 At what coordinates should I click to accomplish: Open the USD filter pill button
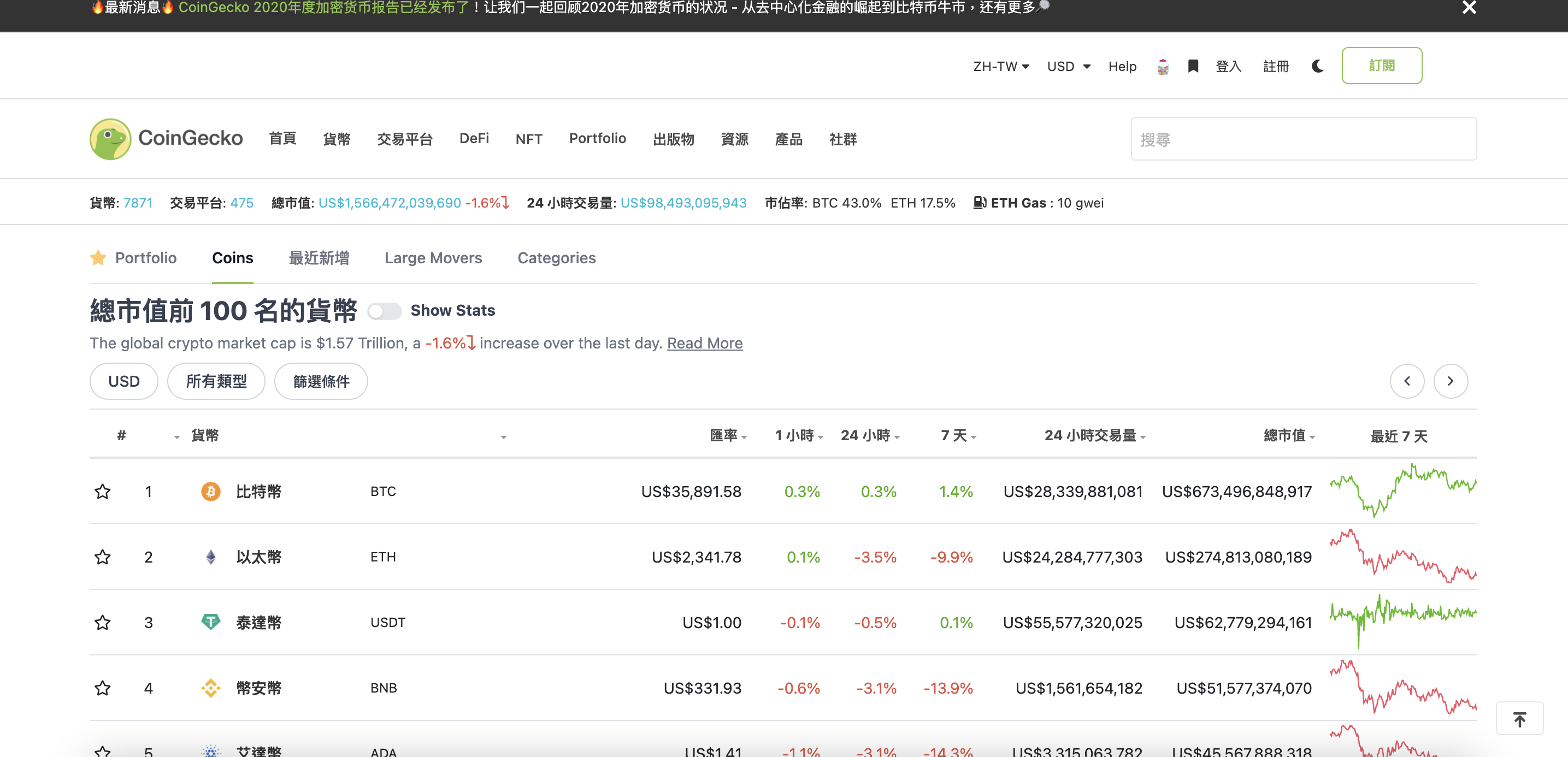(x=124, y=382)
